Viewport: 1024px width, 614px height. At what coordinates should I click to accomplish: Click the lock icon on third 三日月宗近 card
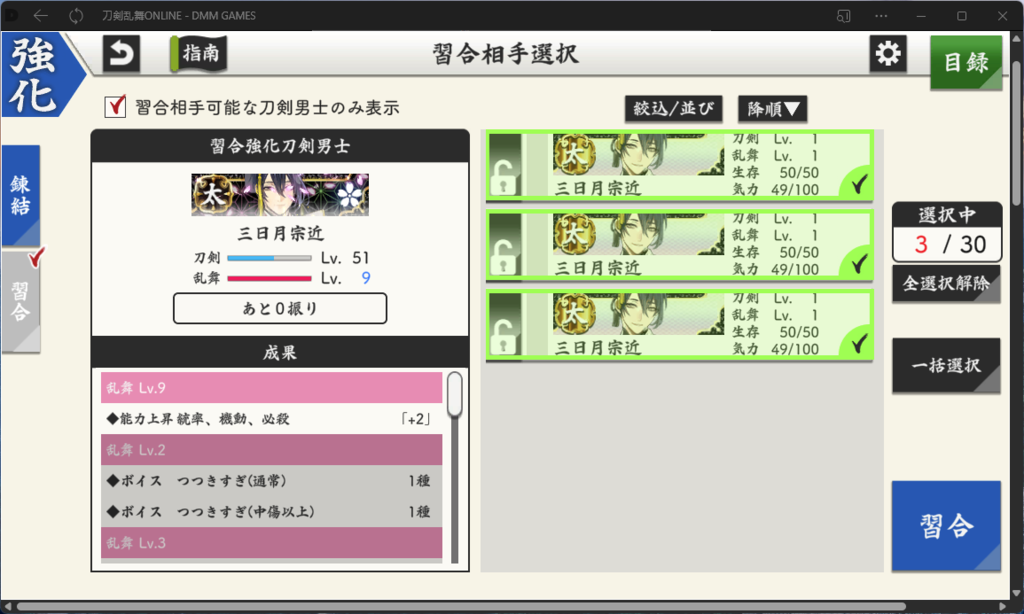[x=504, y=338]
